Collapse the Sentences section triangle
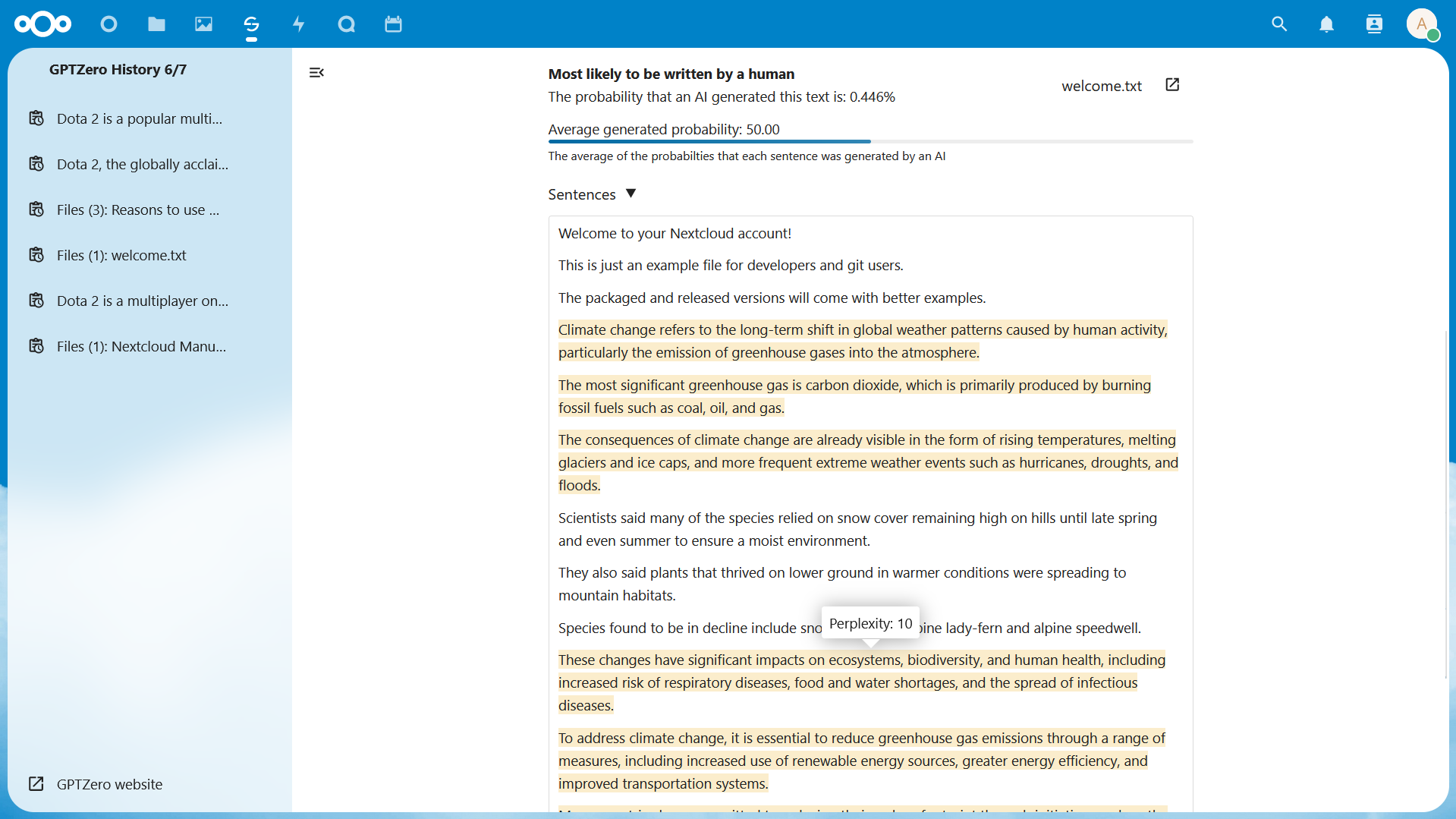Viewport: 1456px width, 819px height. [x=631, y=194]
